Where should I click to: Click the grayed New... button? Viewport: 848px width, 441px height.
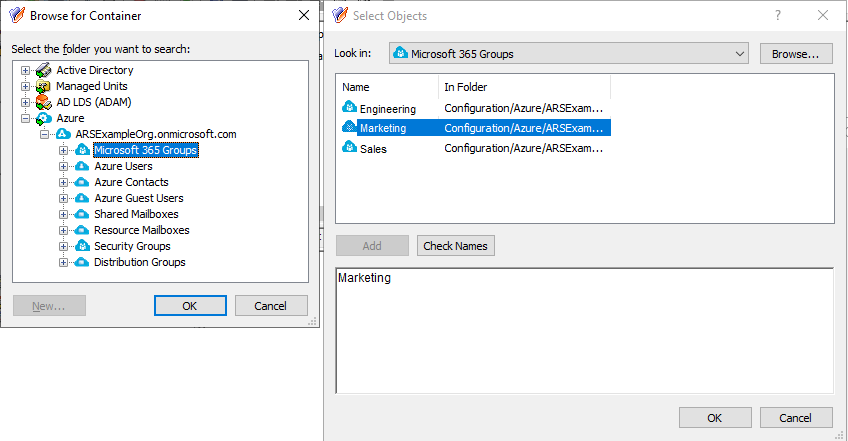tap(49, 306)
